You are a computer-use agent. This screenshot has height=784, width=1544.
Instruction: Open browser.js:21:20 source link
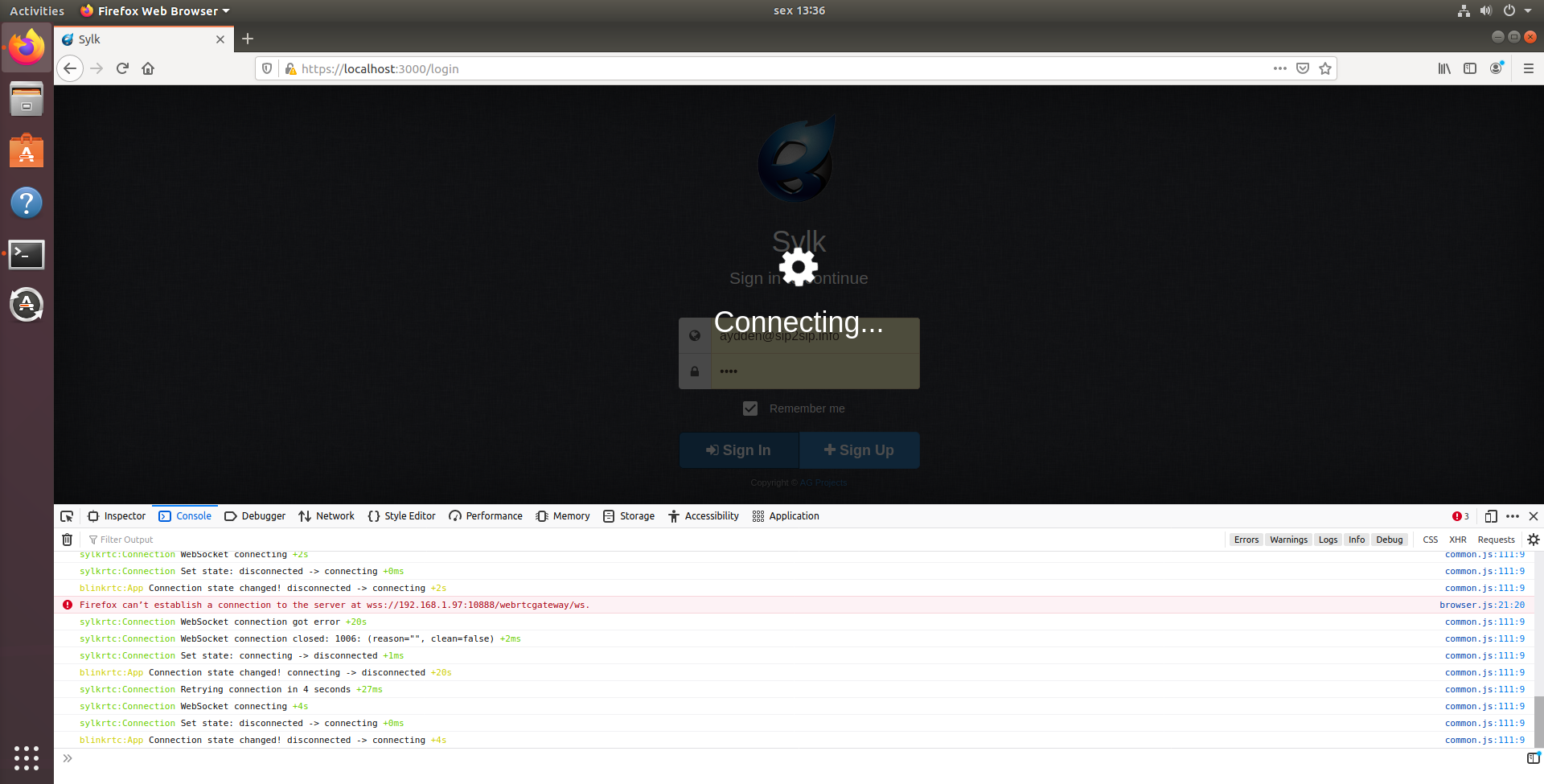pyautogui.click(x=1482, y=605)
